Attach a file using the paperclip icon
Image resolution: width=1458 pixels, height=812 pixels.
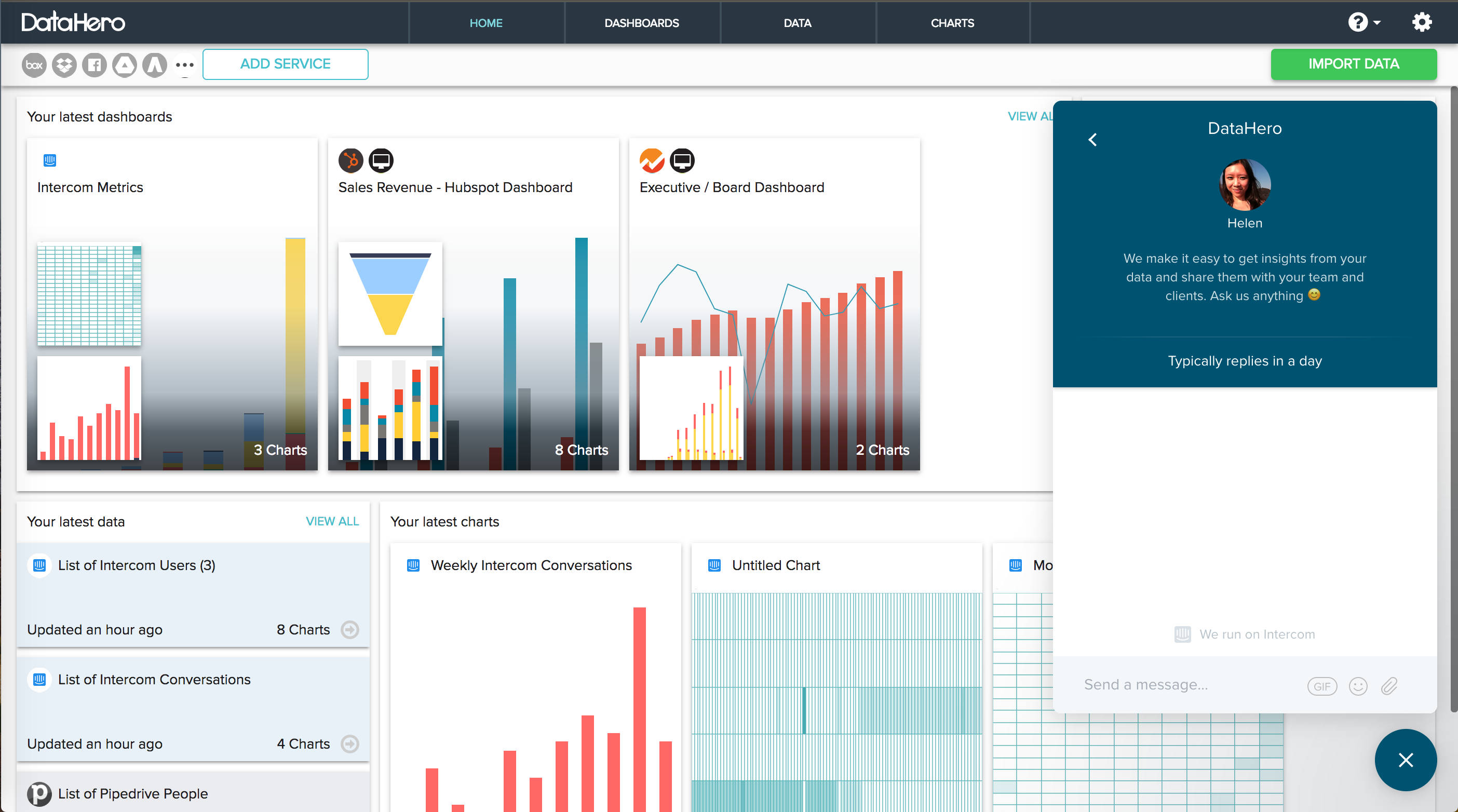click(1389, 685)
